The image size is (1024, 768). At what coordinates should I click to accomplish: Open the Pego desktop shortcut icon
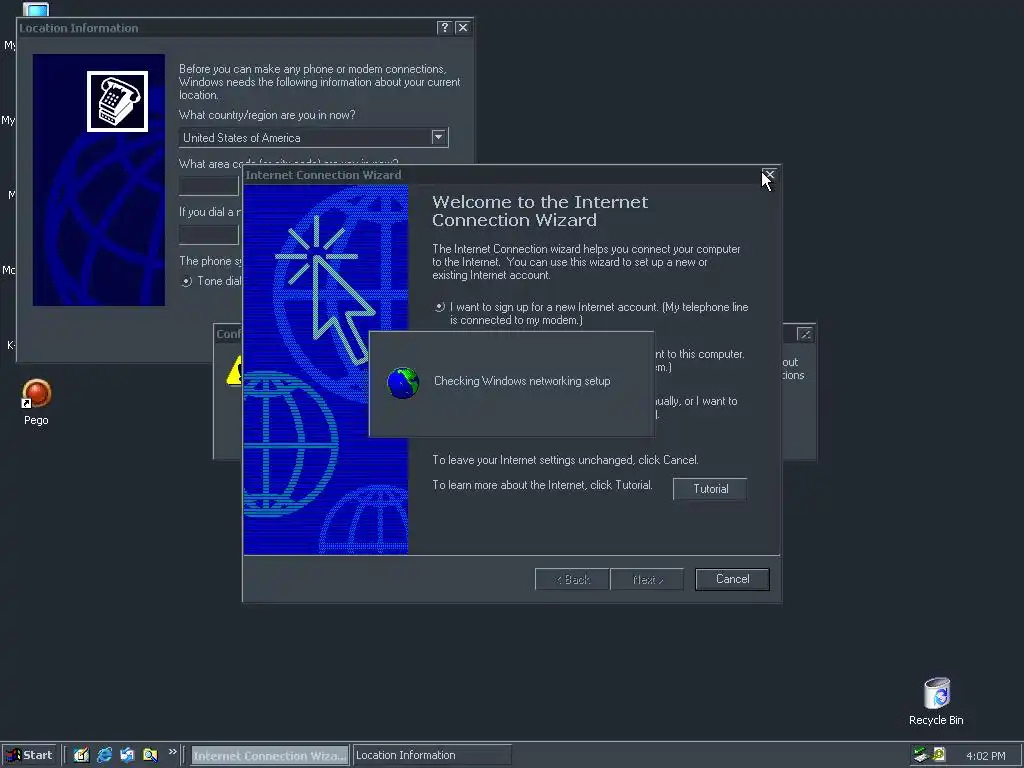click(36, 394)
